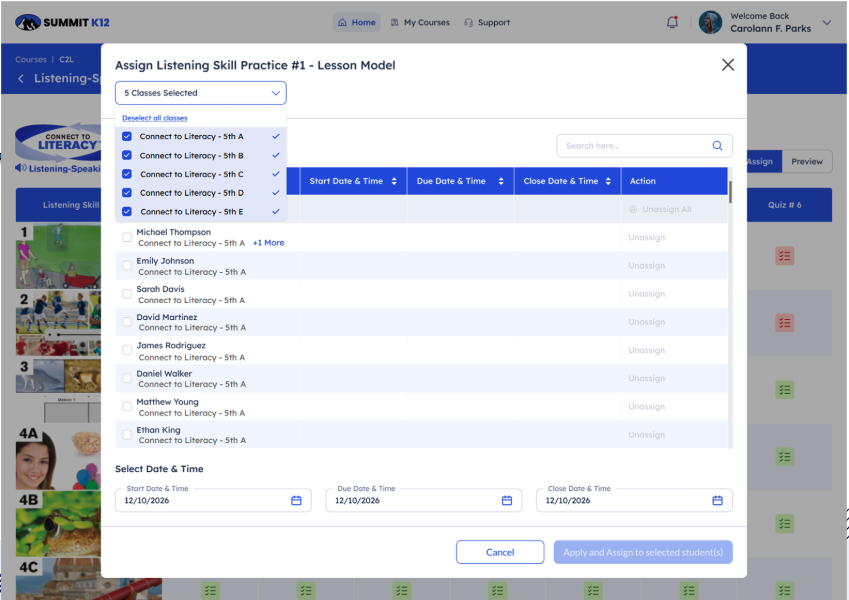
Task: Select the Sarah Davis checkbox
Action: point(127,294)
